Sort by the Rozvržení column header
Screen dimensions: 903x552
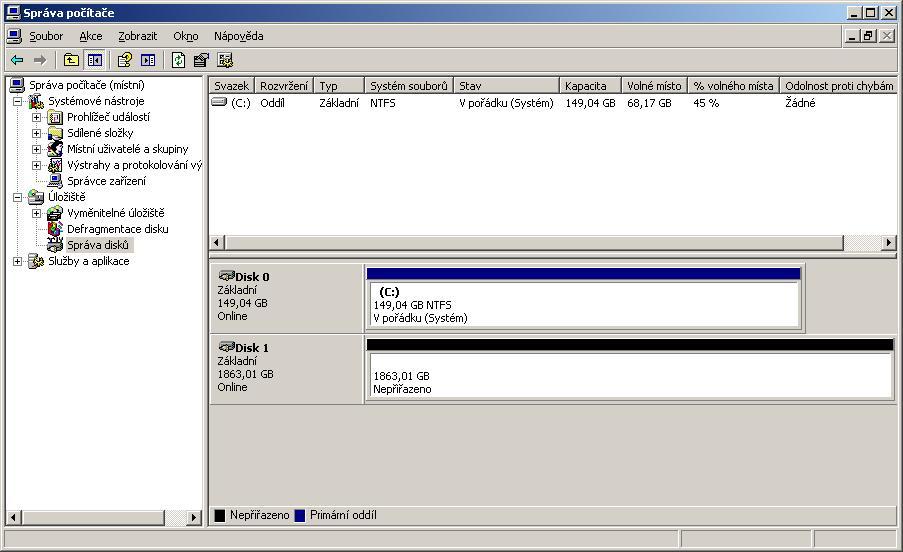point(284,86)
